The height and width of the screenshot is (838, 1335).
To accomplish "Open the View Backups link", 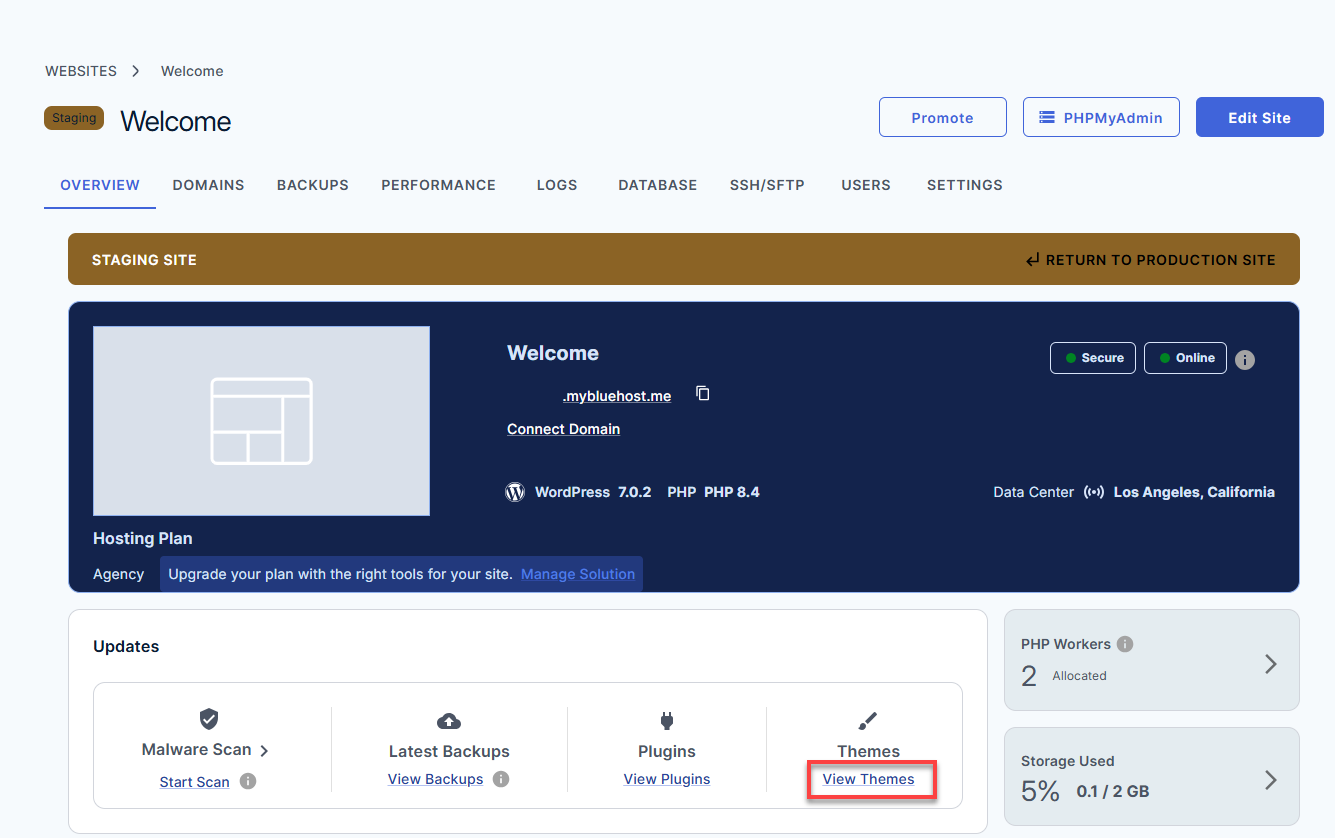I will (436, 779).
